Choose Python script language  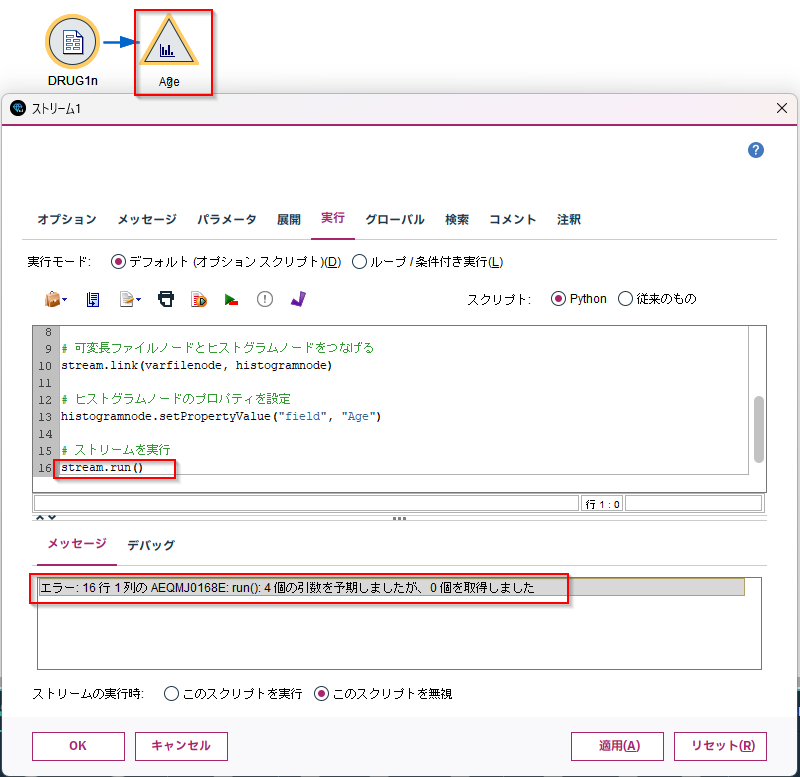[558, 299]
